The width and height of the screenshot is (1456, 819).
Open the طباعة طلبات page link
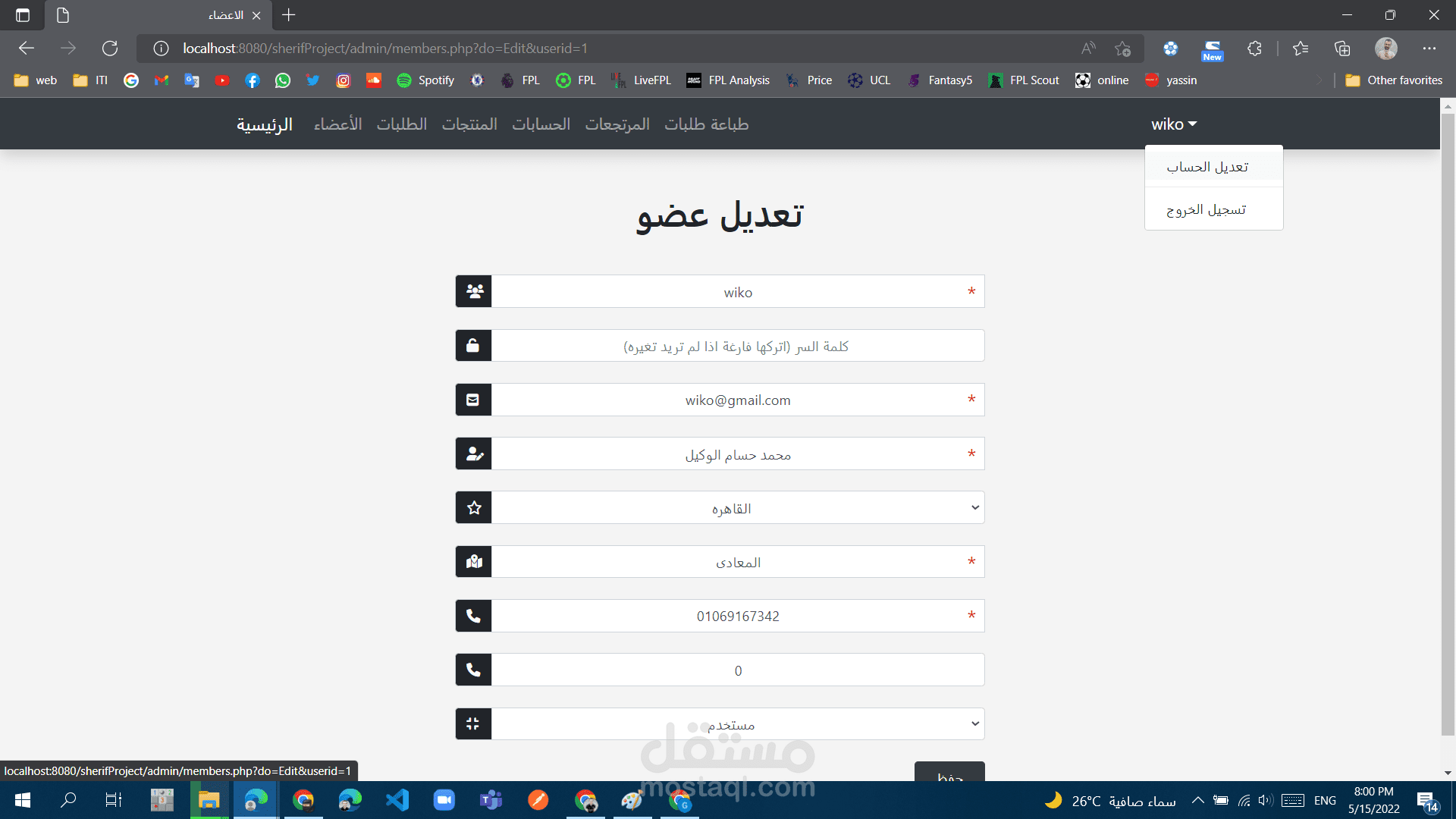click(x=706, y=124)
